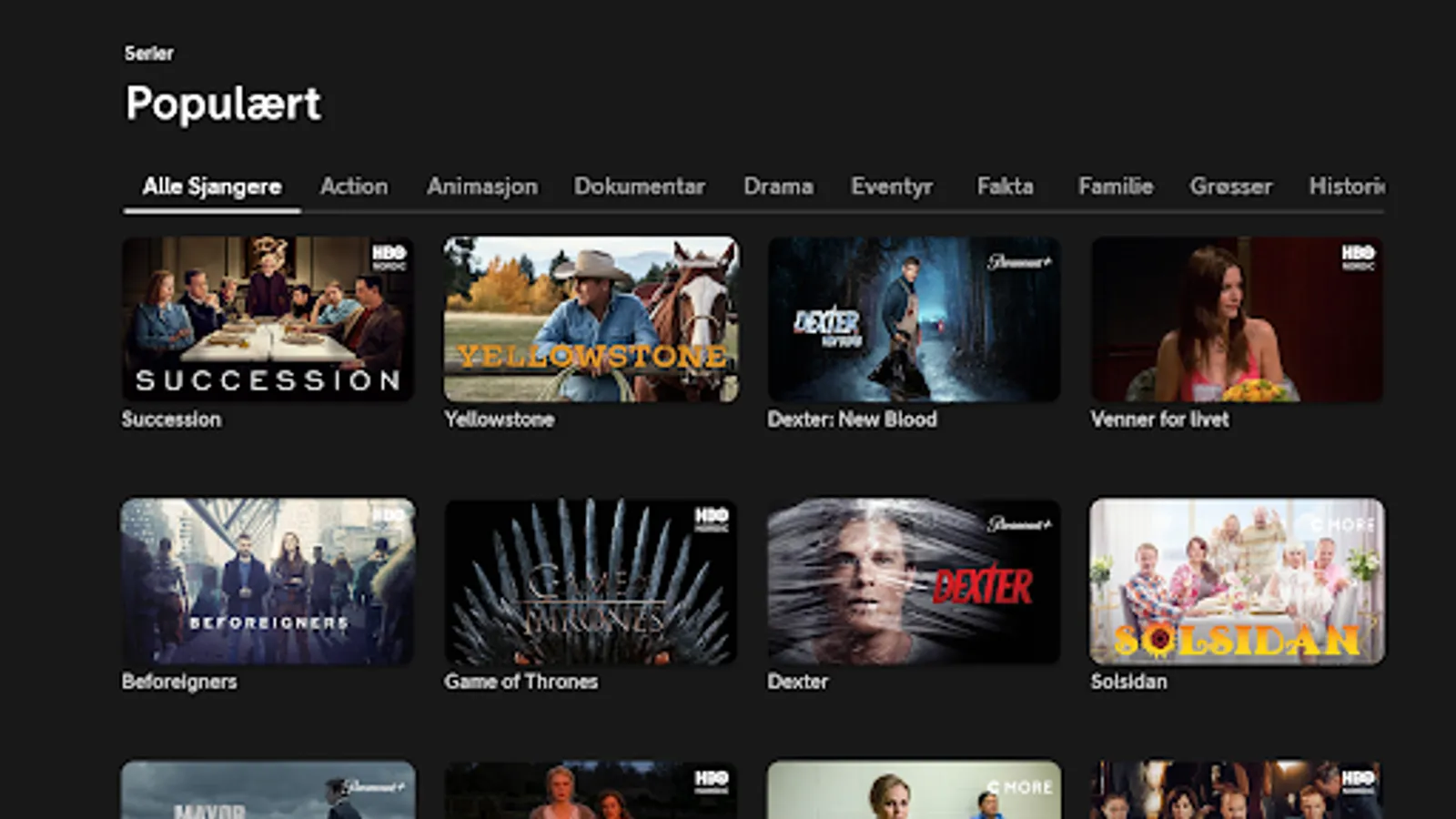Click the 'Dexter' title under the second-row poster
This screenshot has height=819, width=1456.
pos(798,682)
